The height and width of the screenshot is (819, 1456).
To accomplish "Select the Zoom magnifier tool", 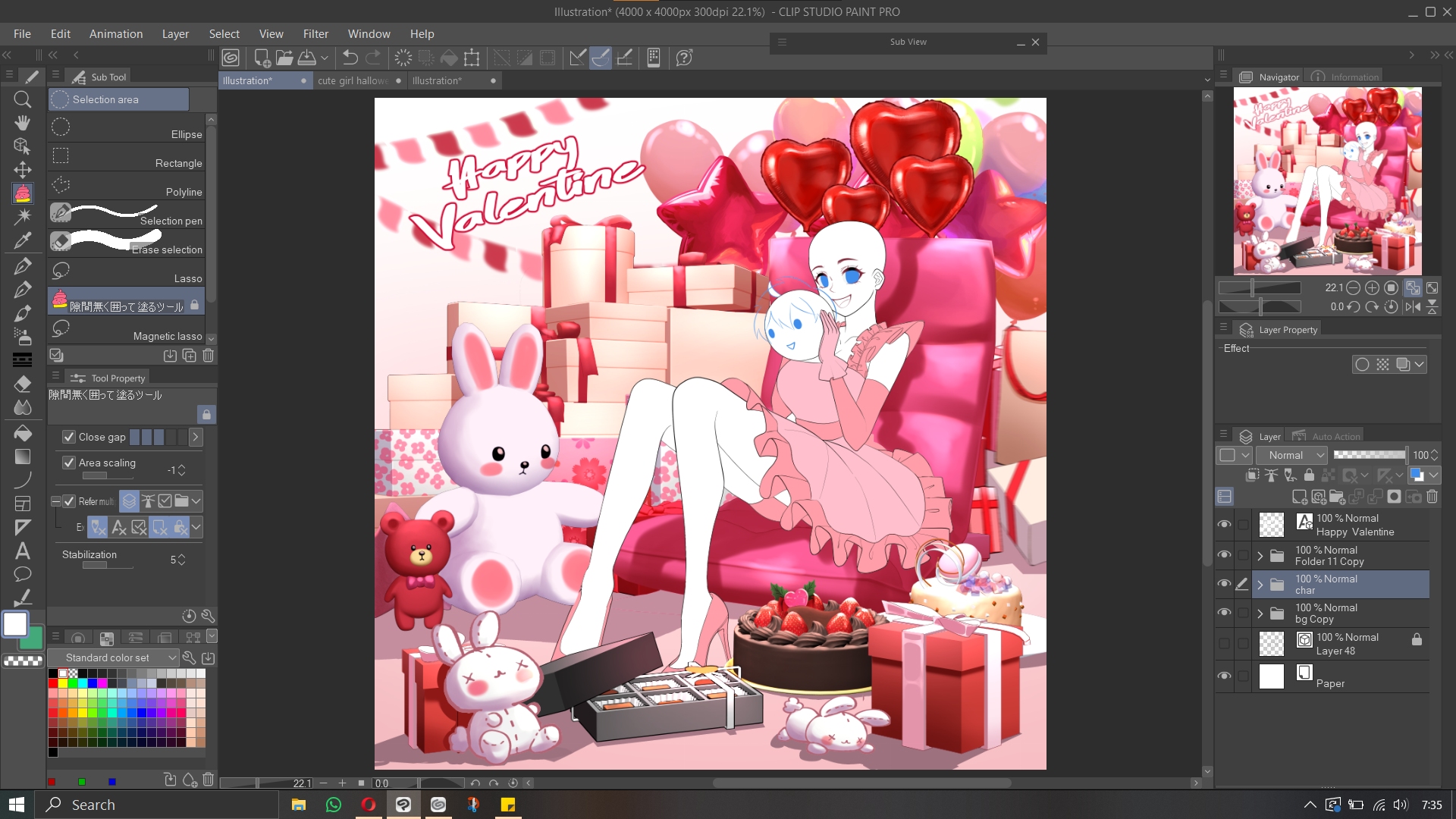I will tap(23, 99).
